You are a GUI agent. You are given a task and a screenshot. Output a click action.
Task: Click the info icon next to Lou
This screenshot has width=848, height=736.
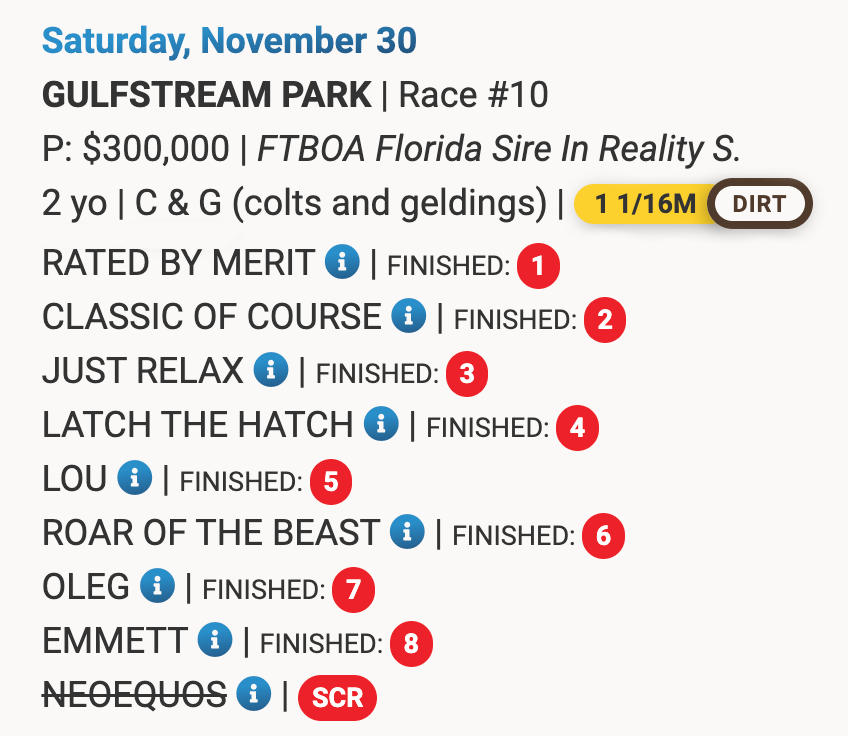coord(135,478)
